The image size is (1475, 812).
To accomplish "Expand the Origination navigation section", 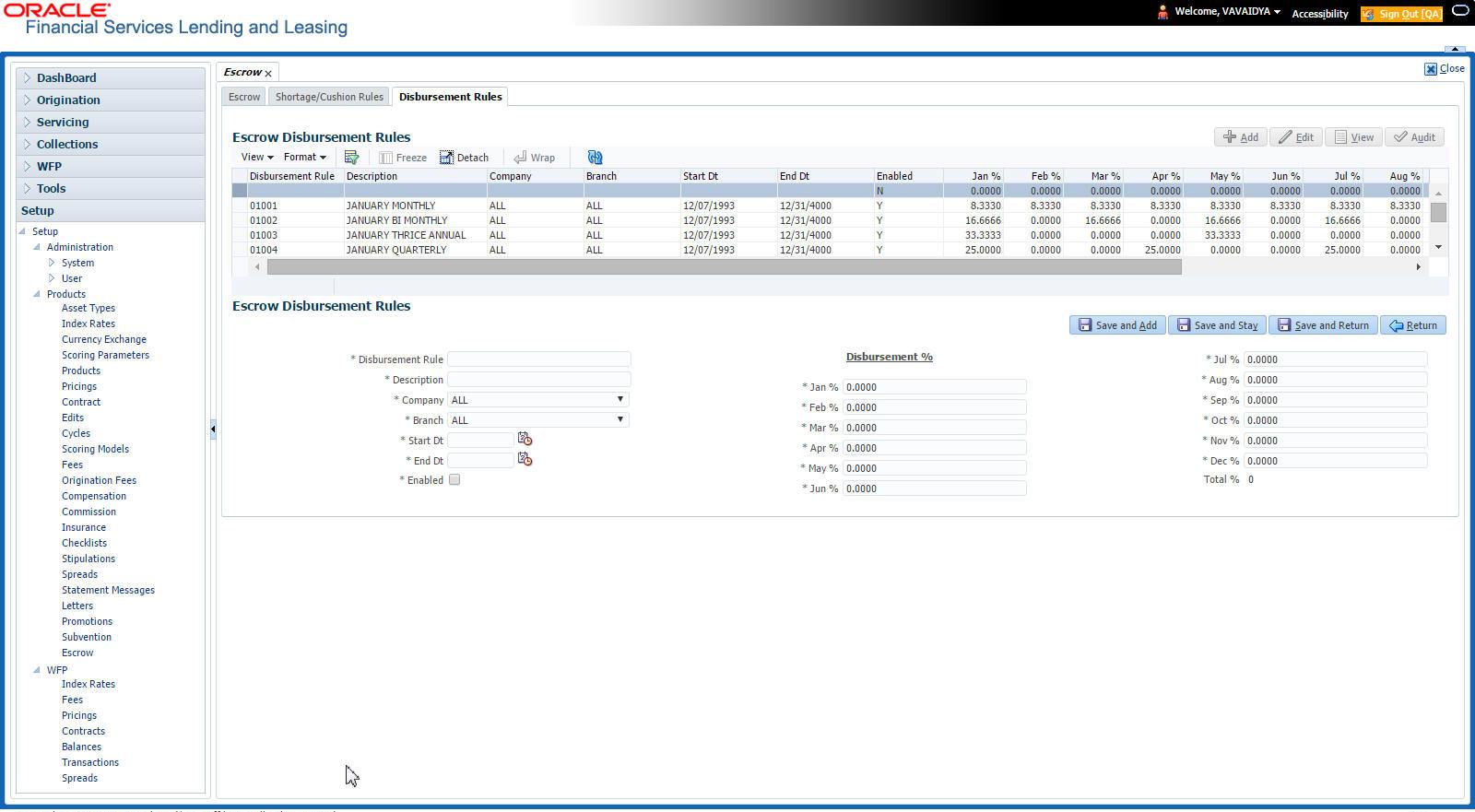I will click(x=111, y=100).
